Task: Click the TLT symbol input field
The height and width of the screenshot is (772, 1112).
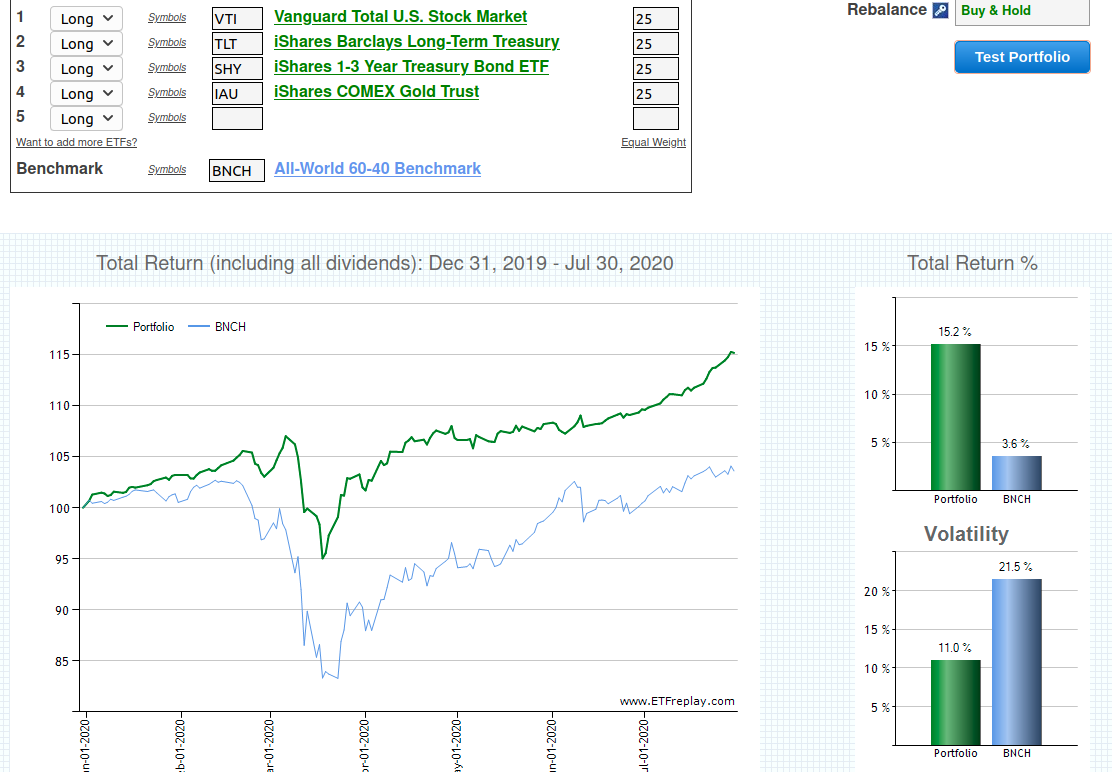Action: coord(237,43)
